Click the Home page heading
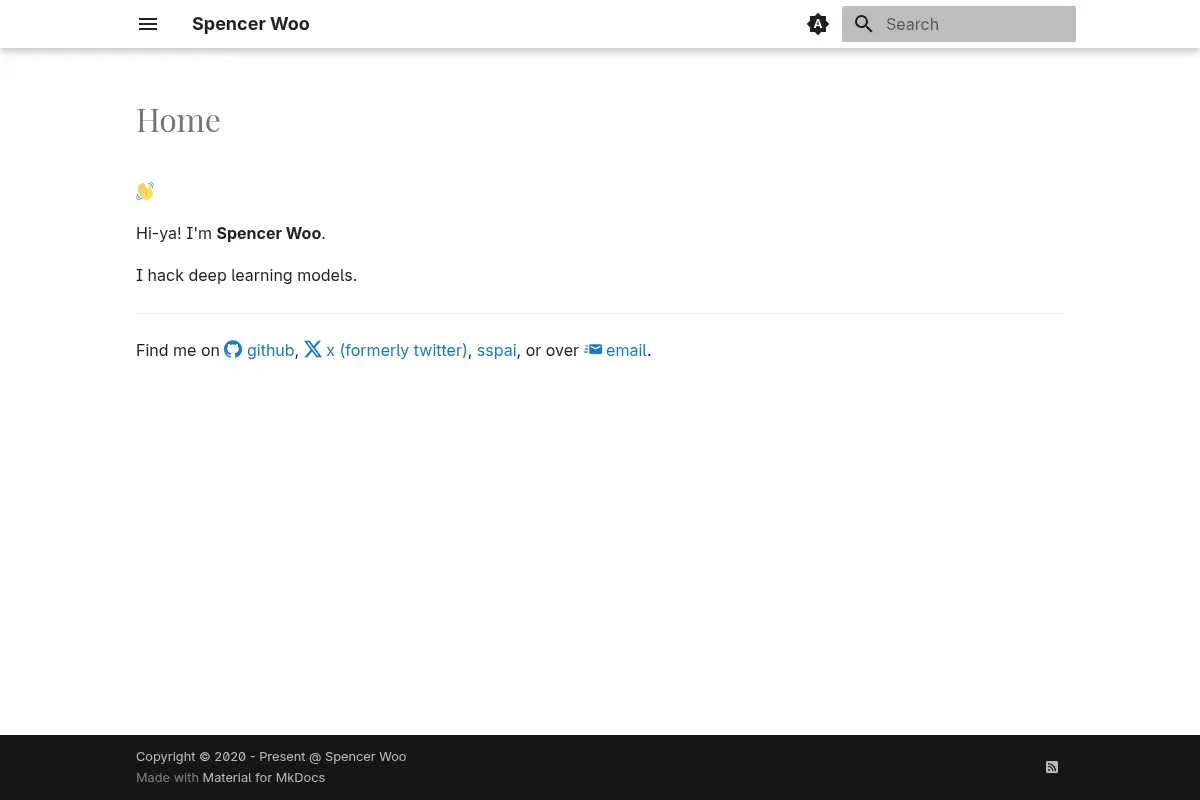 pyautogui.click(x=178, y=120)
